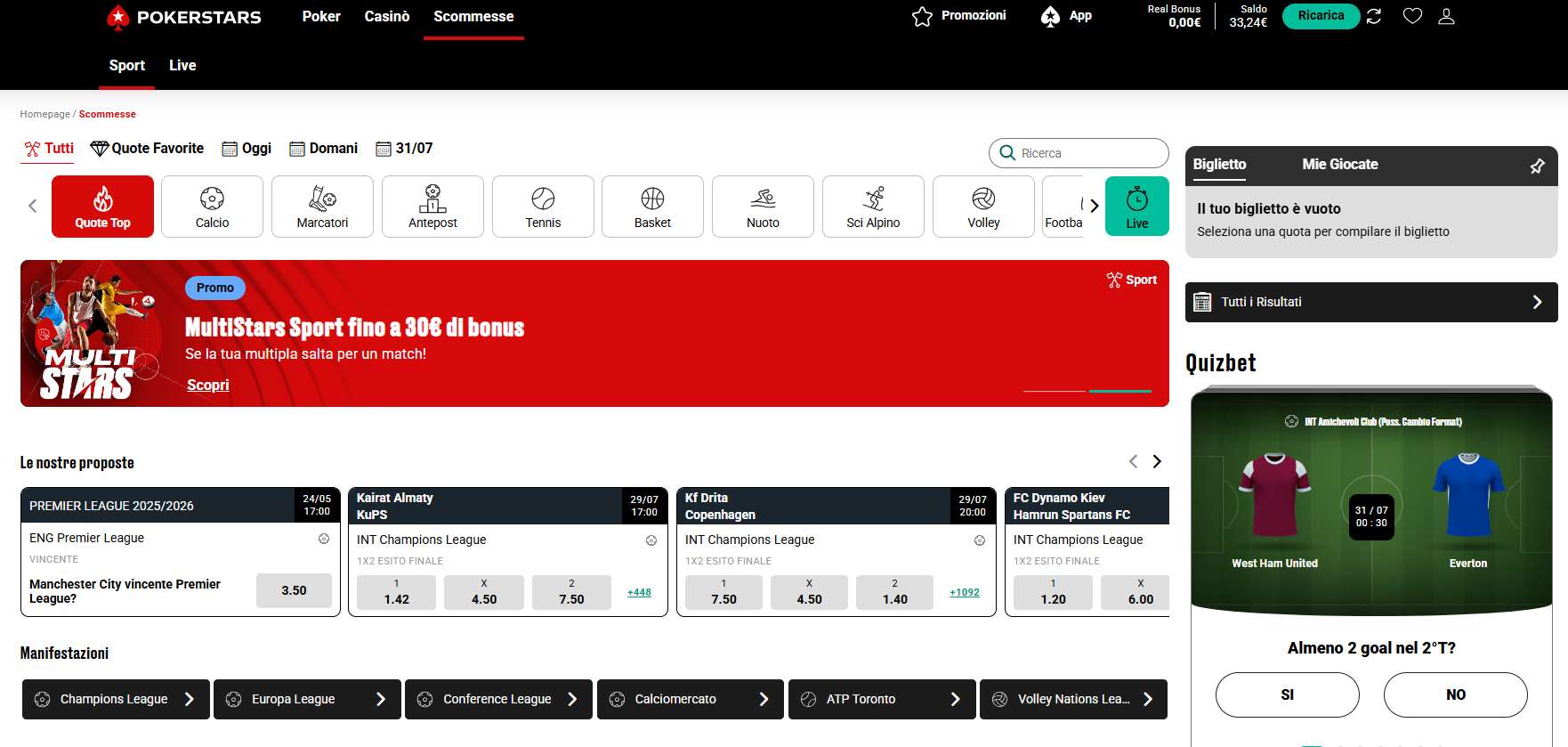This screenshot has width=1568, height=747.
Task: Filter events by Tutti
Action: pyautogui.click(x=49, y=149)
